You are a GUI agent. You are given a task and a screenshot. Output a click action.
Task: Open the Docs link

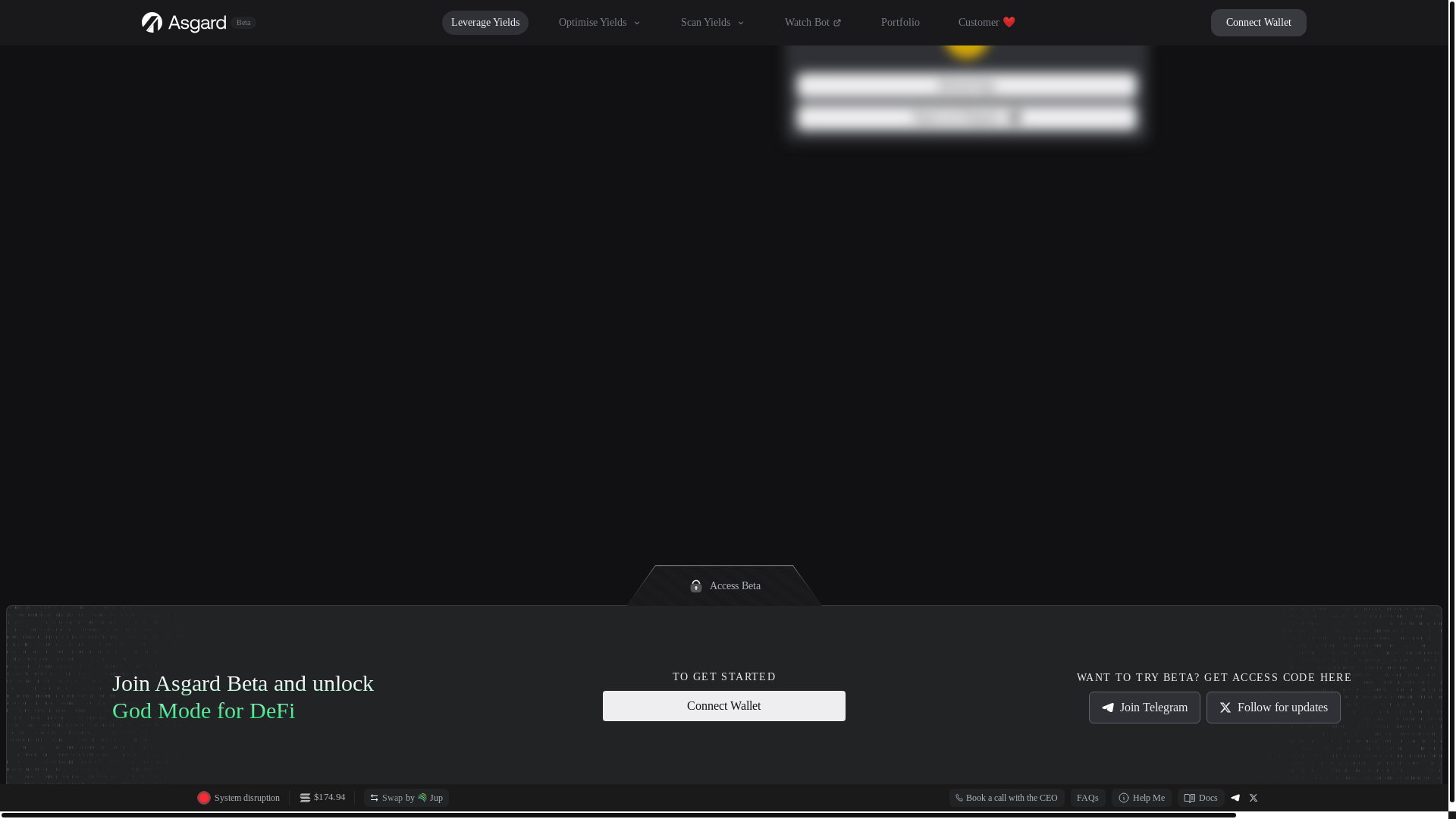1200,798
